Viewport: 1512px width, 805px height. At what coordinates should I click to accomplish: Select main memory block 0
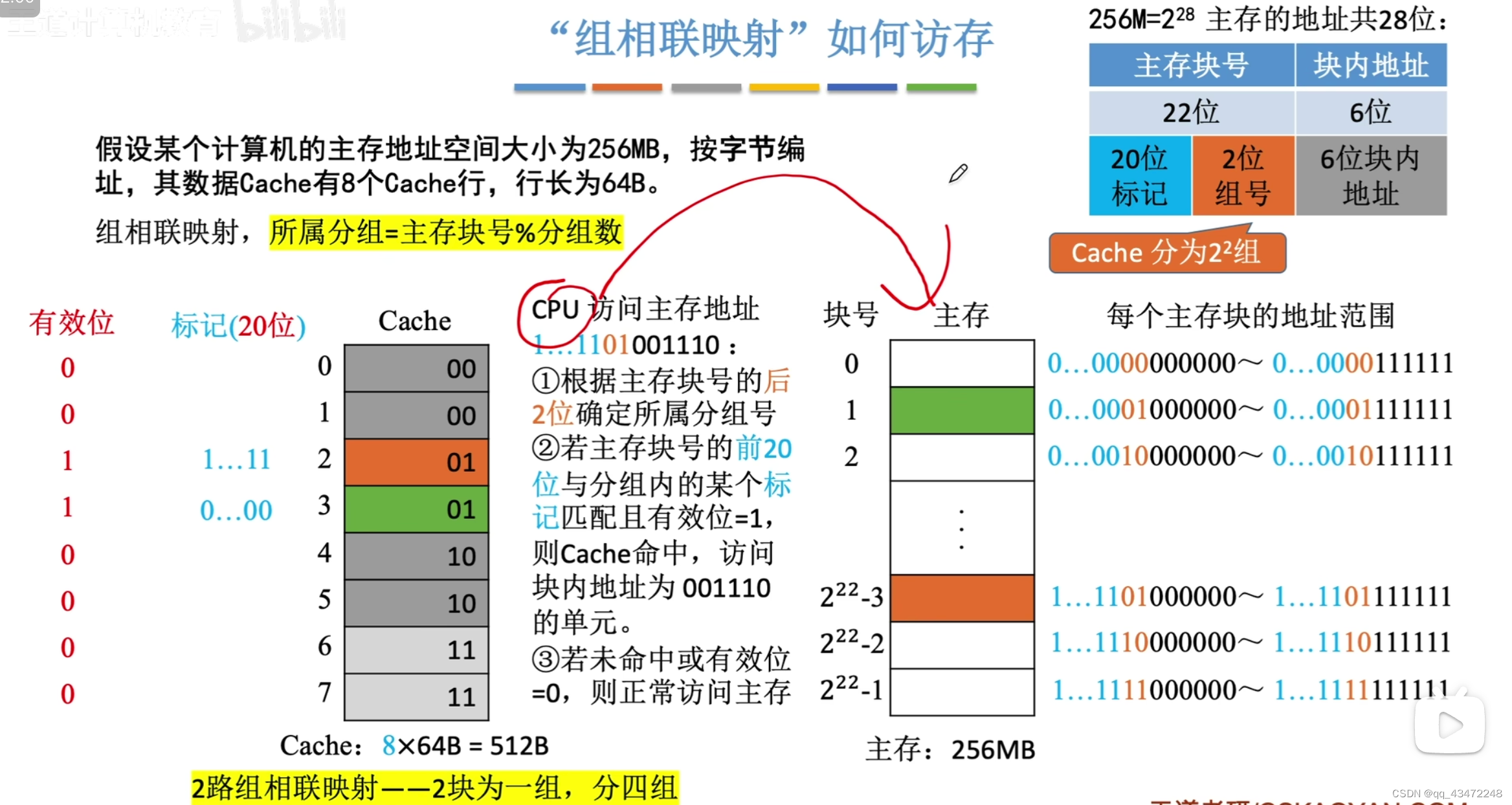(962, 364)
